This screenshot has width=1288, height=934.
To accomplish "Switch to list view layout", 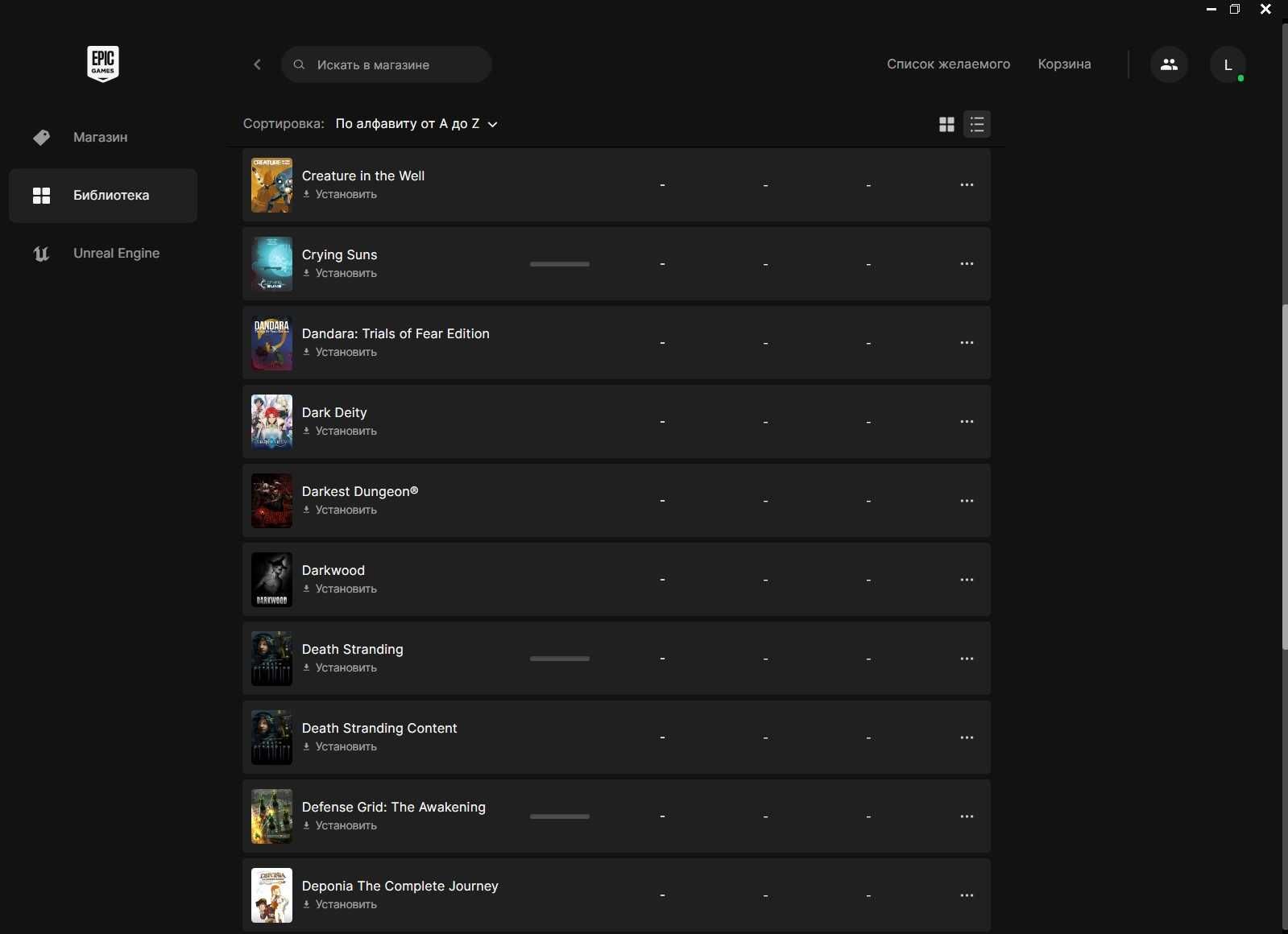I will coord(977,124).
